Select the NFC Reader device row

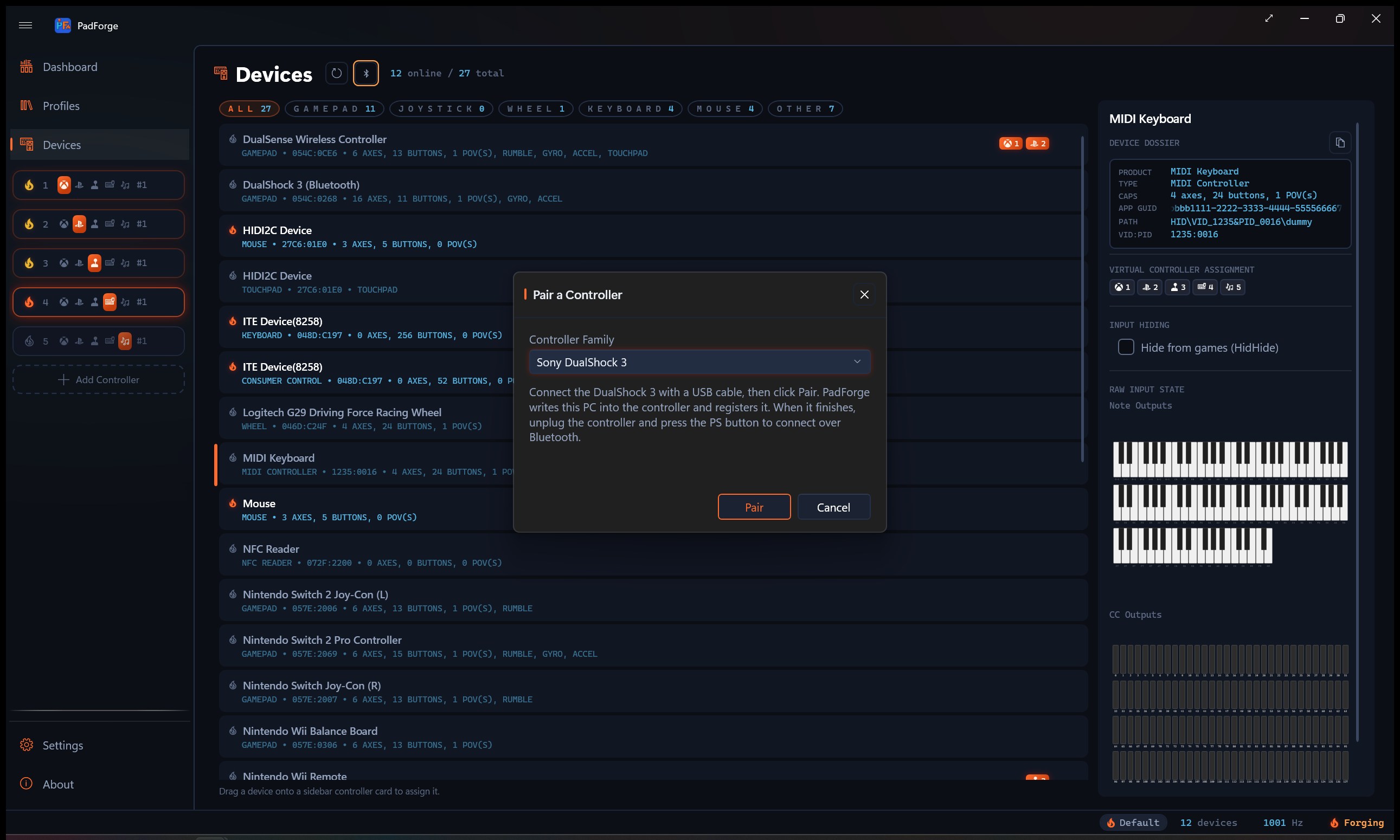pos(653,555)
